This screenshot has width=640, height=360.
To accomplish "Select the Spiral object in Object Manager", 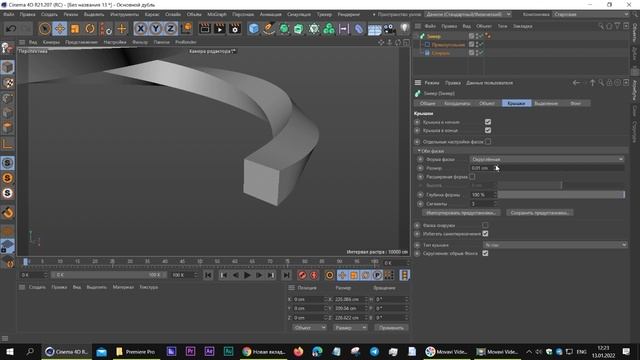I will [440, 53].
